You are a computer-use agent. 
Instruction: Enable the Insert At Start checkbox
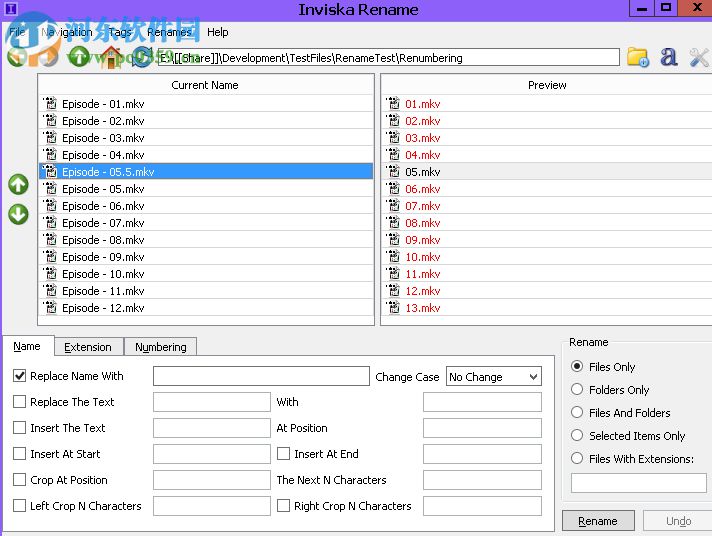(20, 454)
